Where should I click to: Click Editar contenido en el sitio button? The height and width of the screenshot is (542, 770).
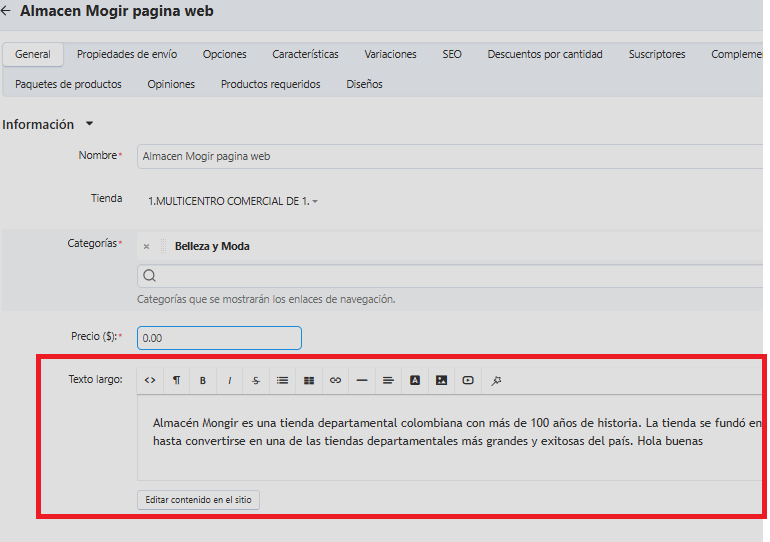tap(198, 500)
